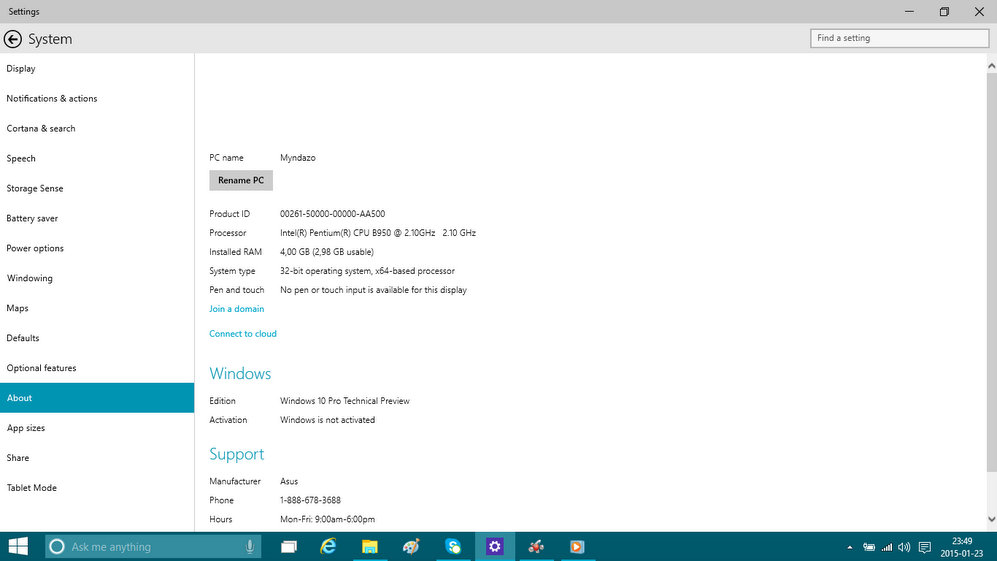
Task: Open Internet Explorer from the taskbar
Action: point(328,547)
